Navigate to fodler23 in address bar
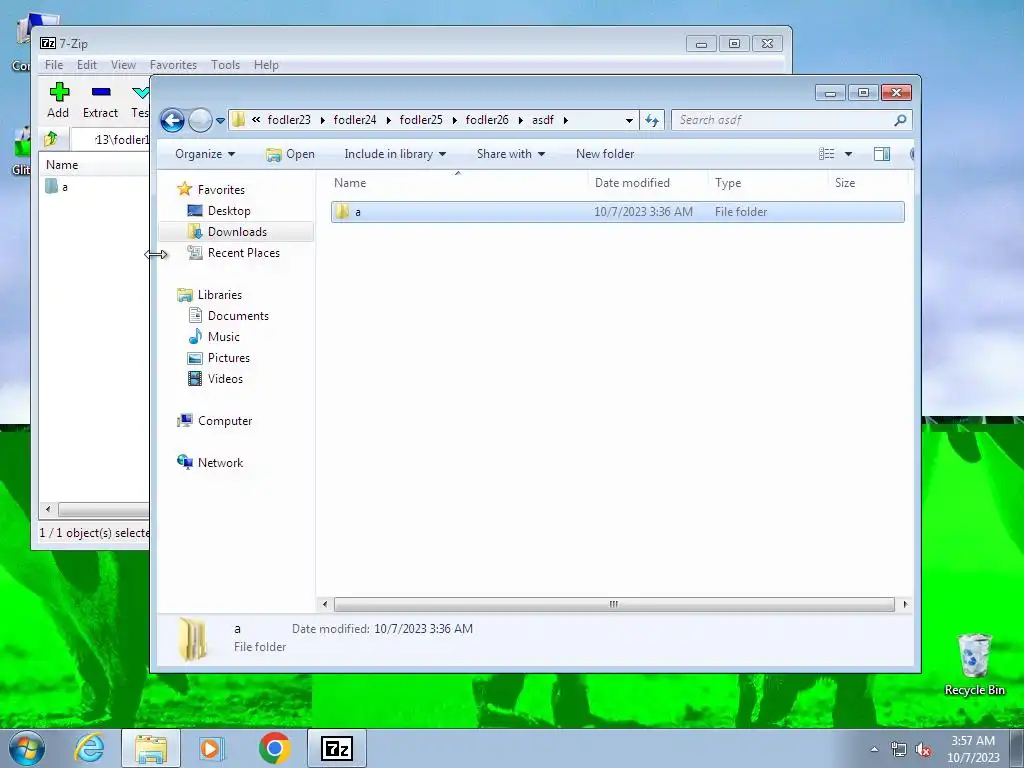Screen dimensions: 1024x768 (x=289, y=120)
